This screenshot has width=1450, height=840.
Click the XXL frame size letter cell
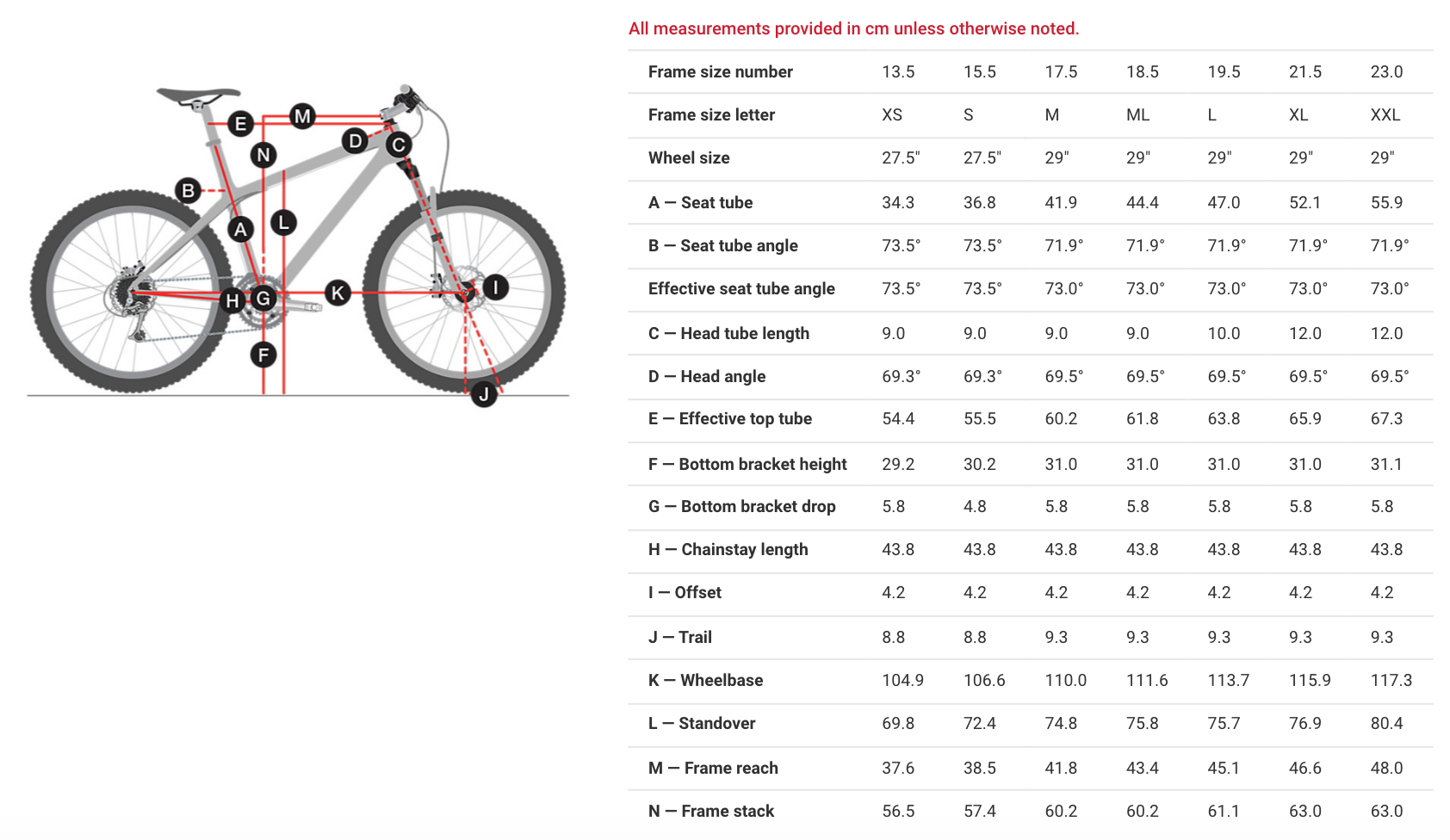click(x=1385, y=114)
